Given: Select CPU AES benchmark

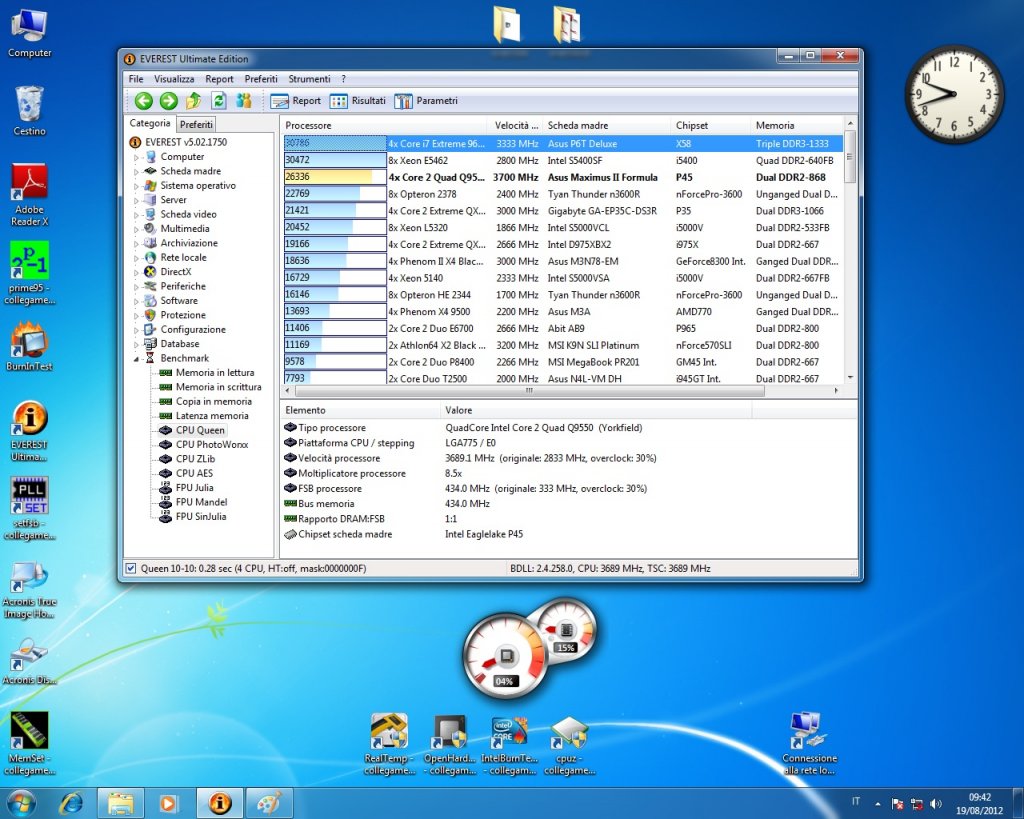Looking at the screenshot, I should coord(195,473).
